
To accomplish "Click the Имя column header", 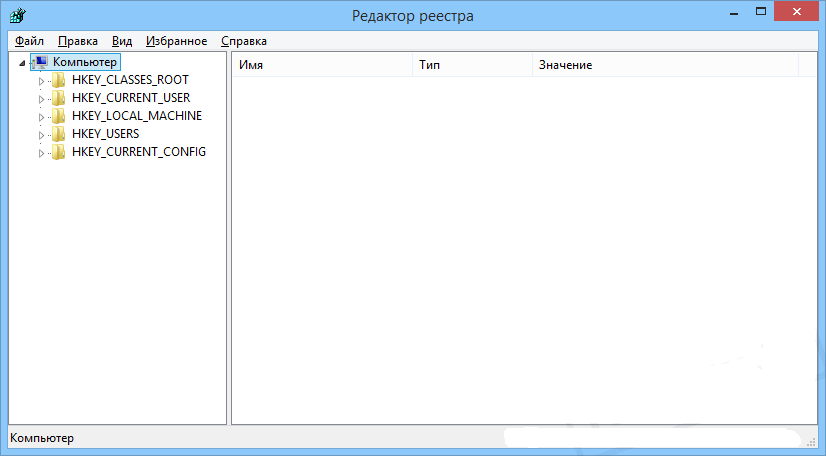I will pos(321,65).
